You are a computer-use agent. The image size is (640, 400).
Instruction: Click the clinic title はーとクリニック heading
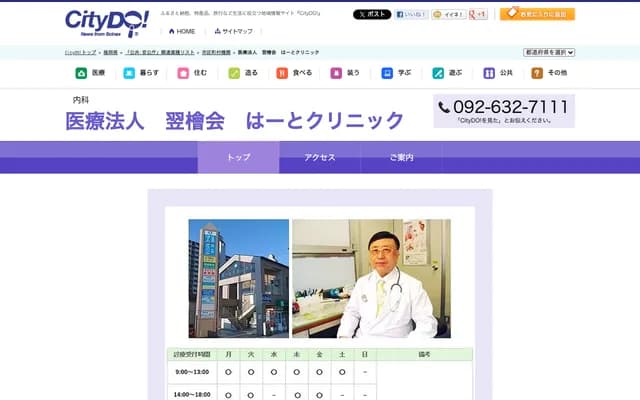tap(234, 120)
